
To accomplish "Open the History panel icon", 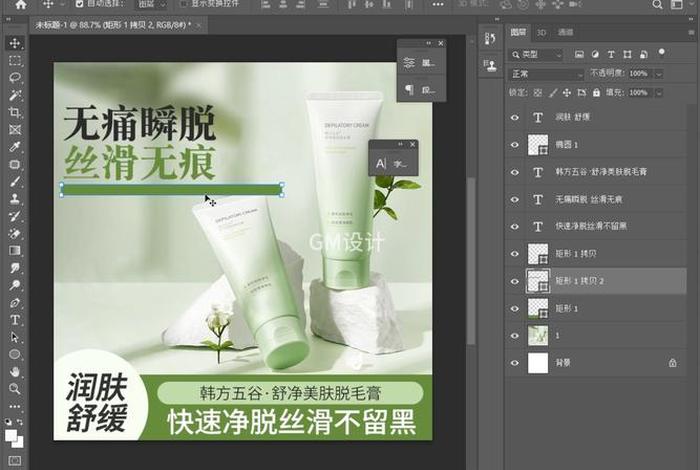I will 490,39.
